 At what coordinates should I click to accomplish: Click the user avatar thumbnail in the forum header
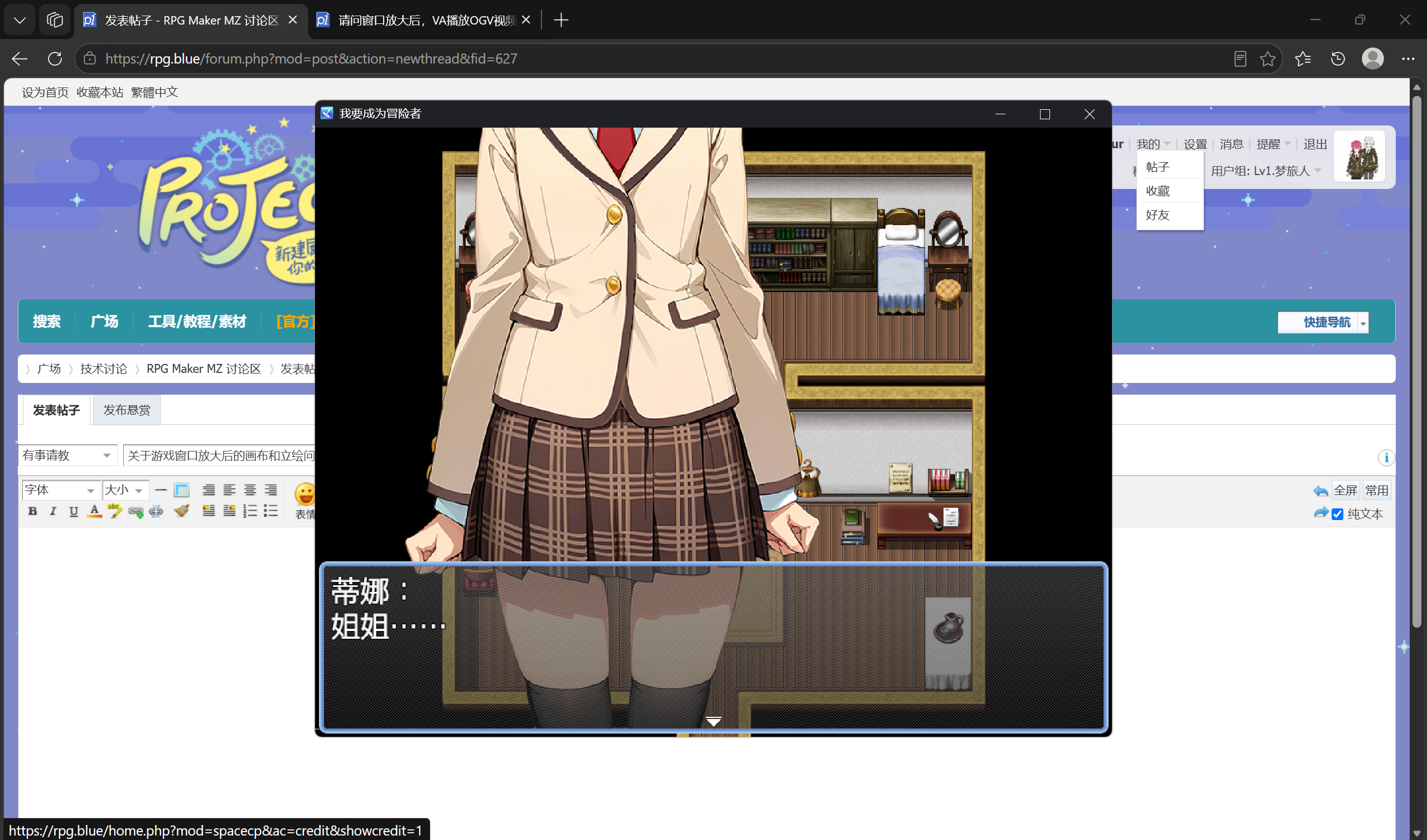pos(1360,157)
